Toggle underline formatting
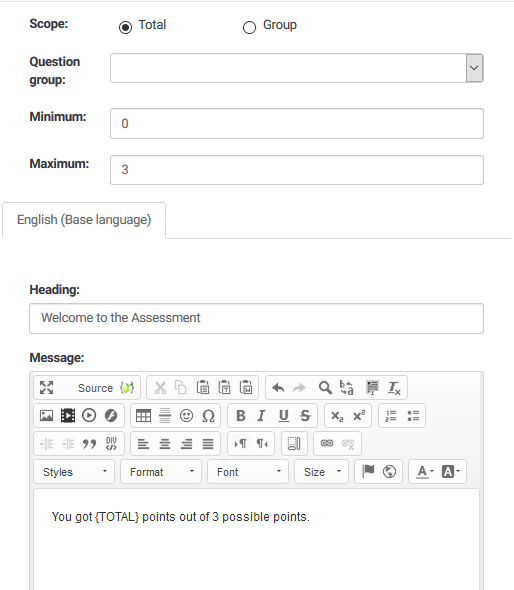The image size is (514, 590). point(283,415)
